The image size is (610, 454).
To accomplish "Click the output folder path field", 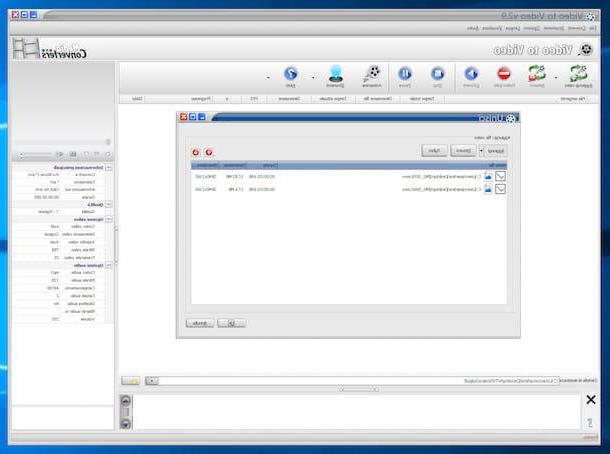I will pyautogui.click(x=359, y=380).
